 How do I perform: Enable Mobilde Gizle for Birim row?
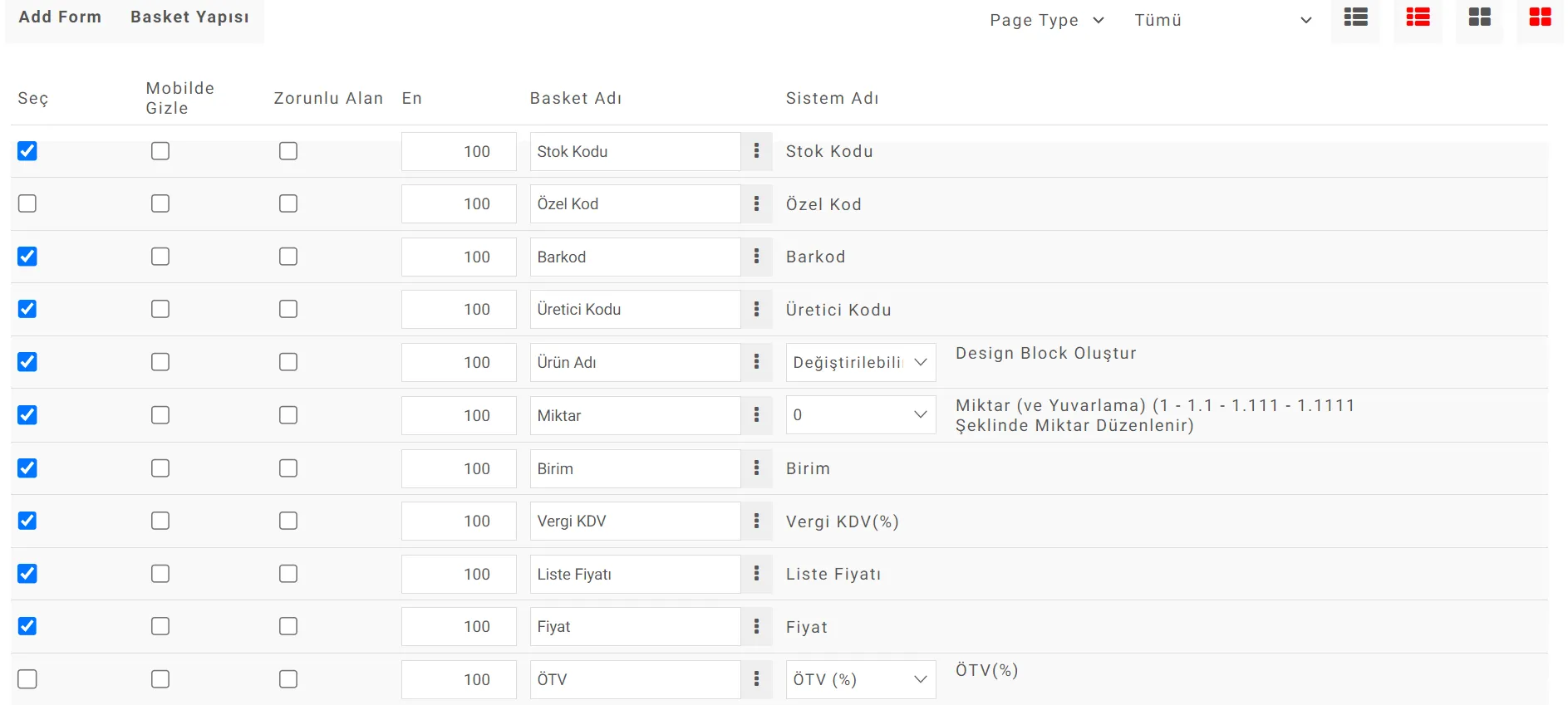click(x=160, y=468)
